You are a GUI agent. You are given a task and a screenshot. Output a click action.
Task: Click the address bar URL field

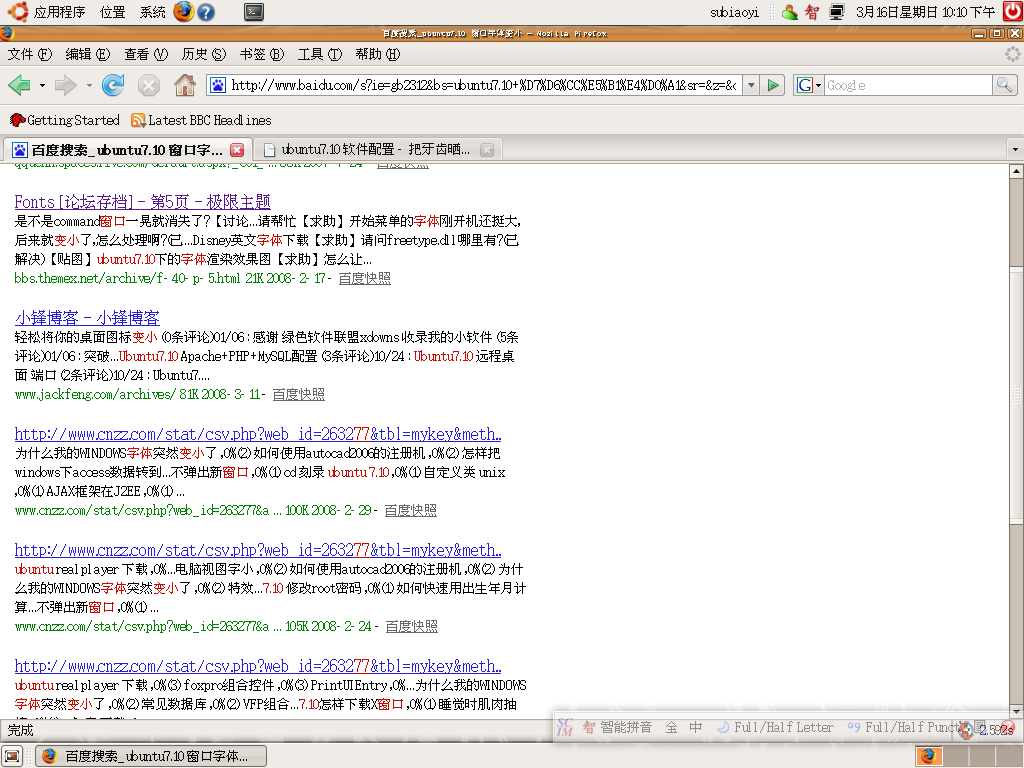[484, 85]
